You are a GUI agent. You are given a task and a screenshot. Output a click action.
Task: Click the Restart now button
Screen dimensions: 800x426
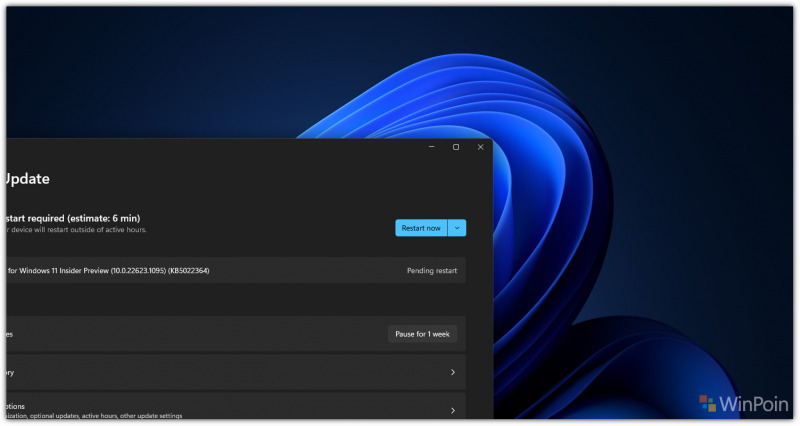pos(421,228)
